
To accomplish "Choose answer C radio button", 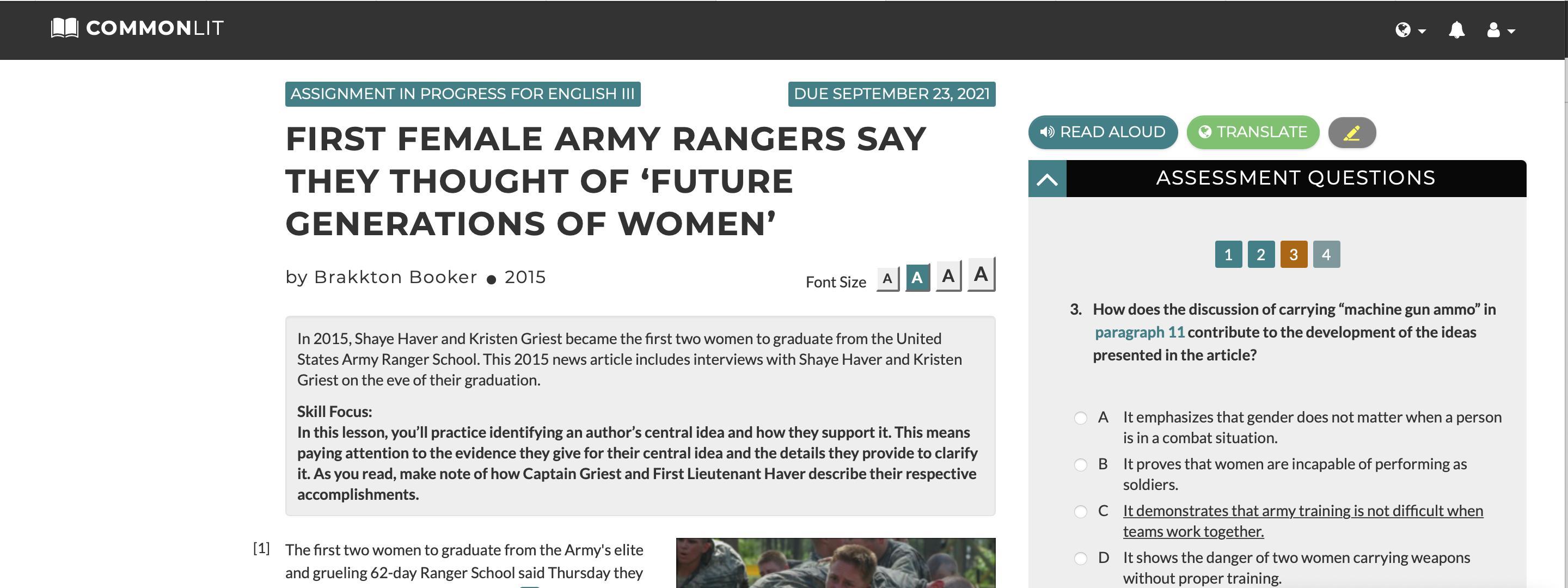I will pyautogui.click(x=1080, y=512).
